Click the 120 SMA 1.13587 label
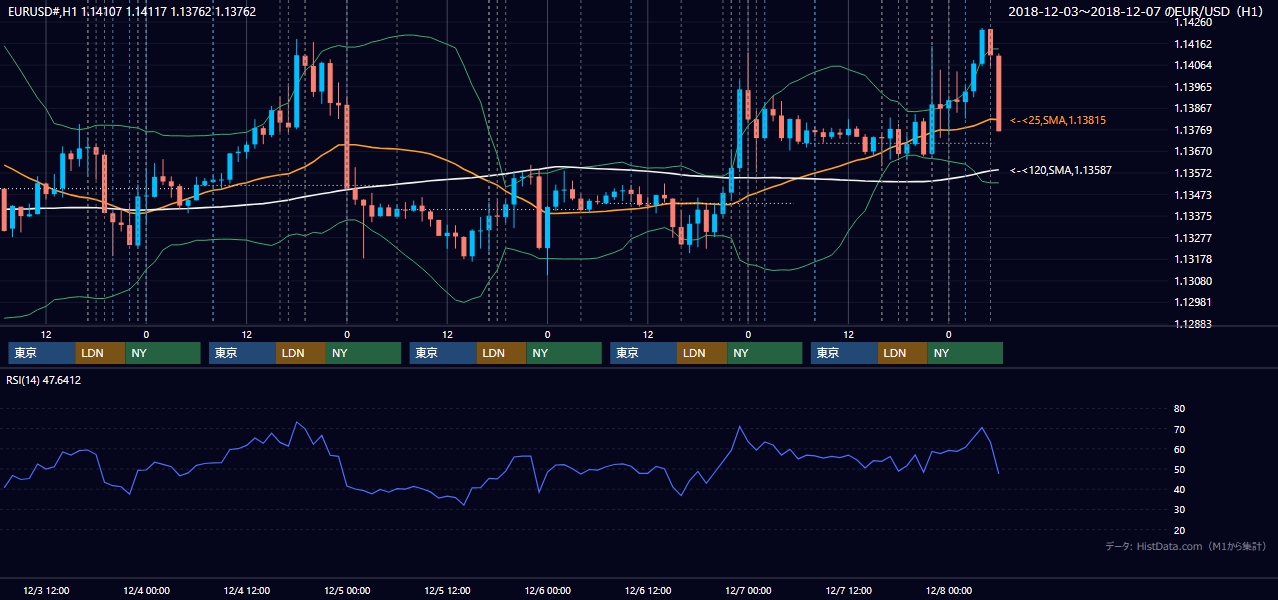The width and height of the screenshot is (1278, 600). pos(1061,171)
